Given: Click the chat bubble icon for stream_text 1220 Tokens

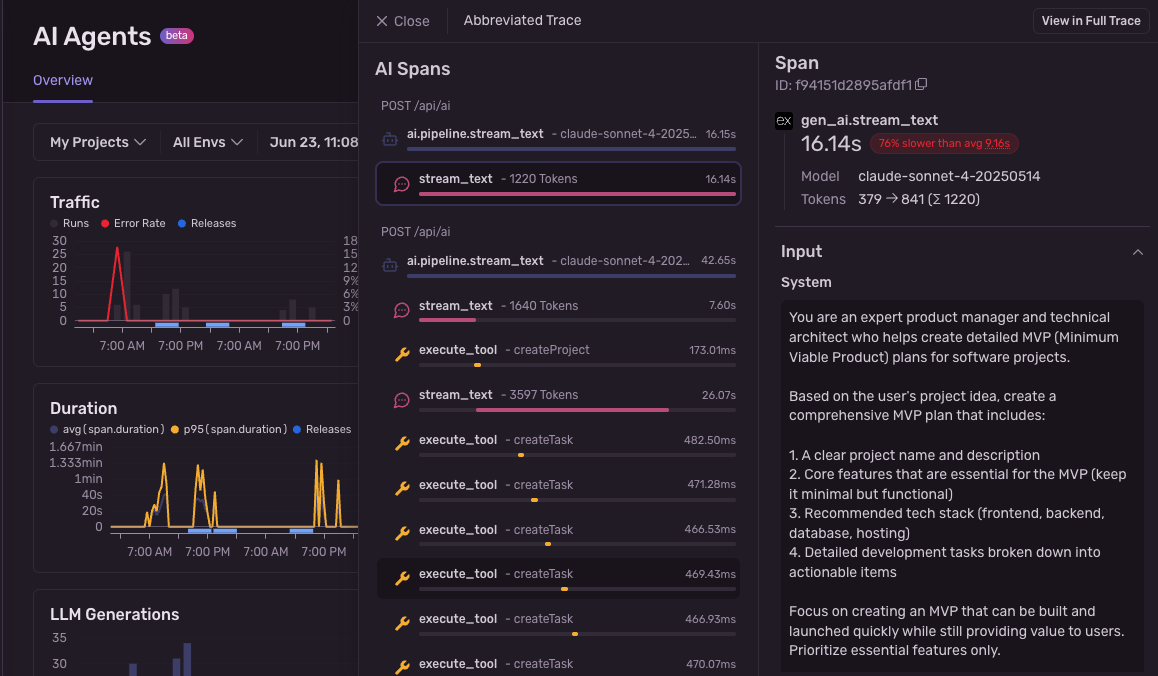Looking at the screenshot, I should click(401, 183).
